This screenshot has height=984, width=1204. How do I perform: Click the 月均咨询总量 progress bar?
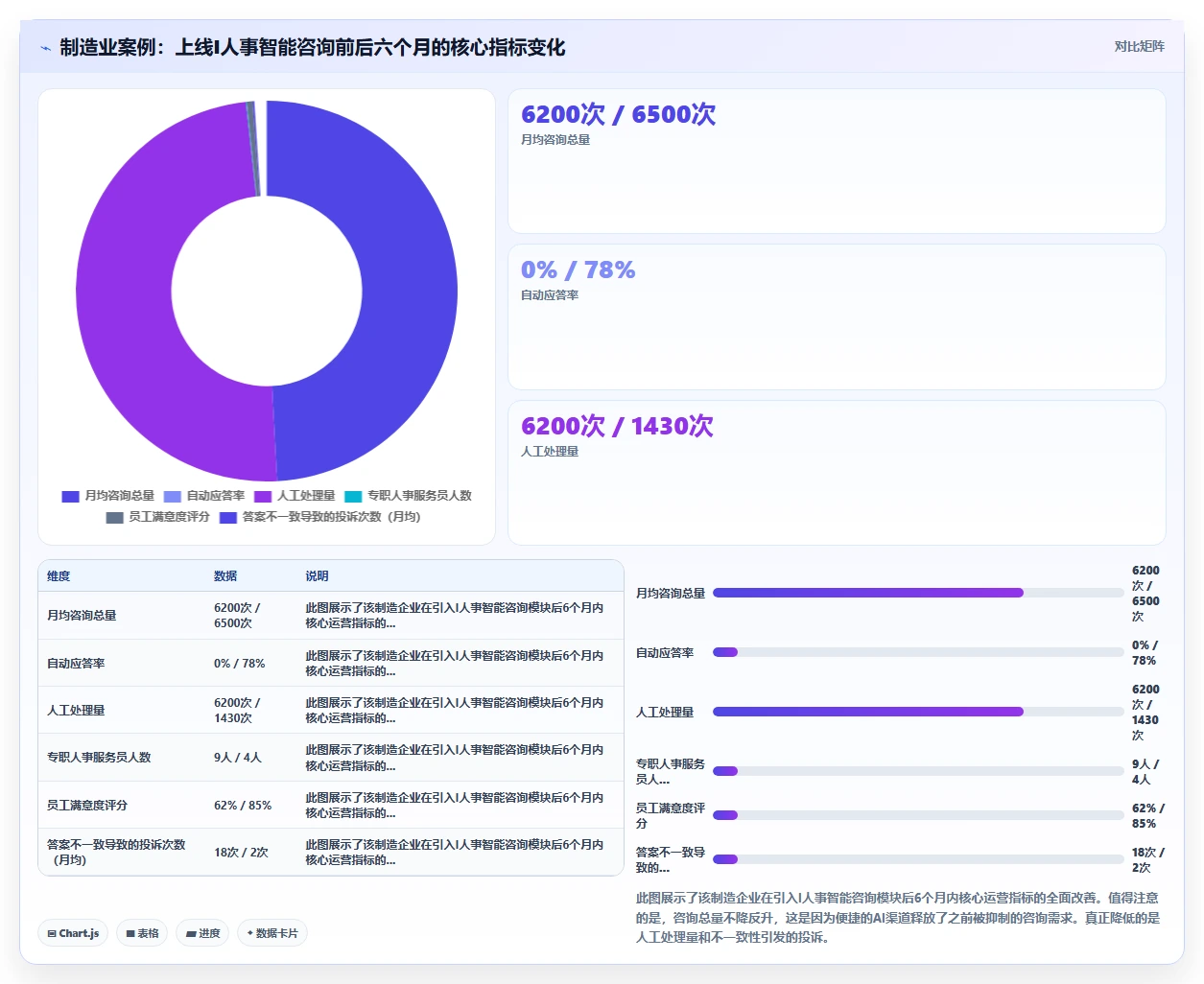(918, 593)
